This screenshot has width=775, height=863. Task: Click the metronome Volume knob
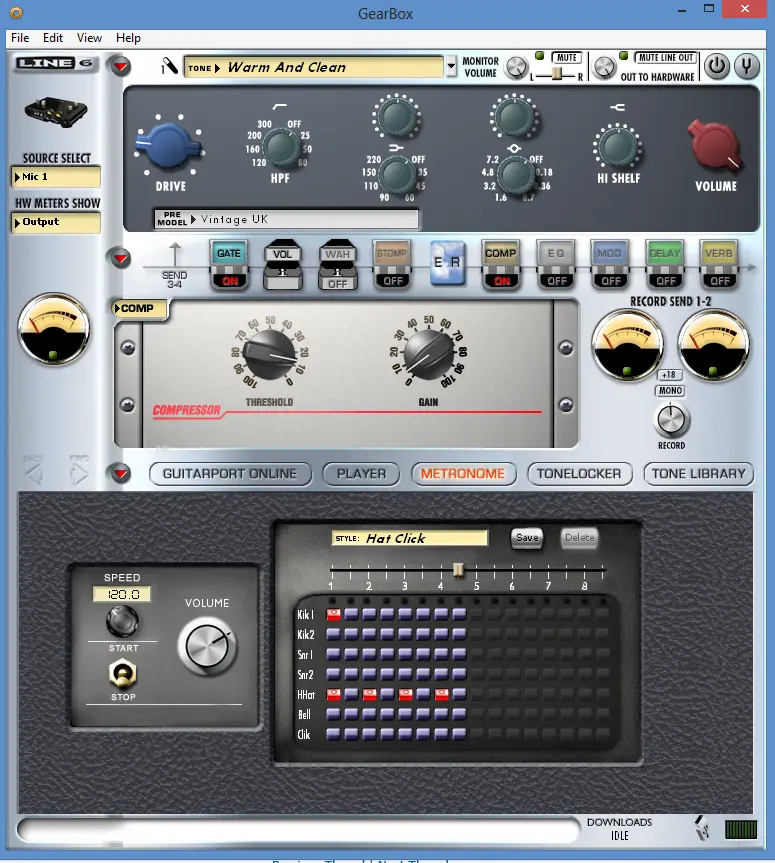click(207, 646)
